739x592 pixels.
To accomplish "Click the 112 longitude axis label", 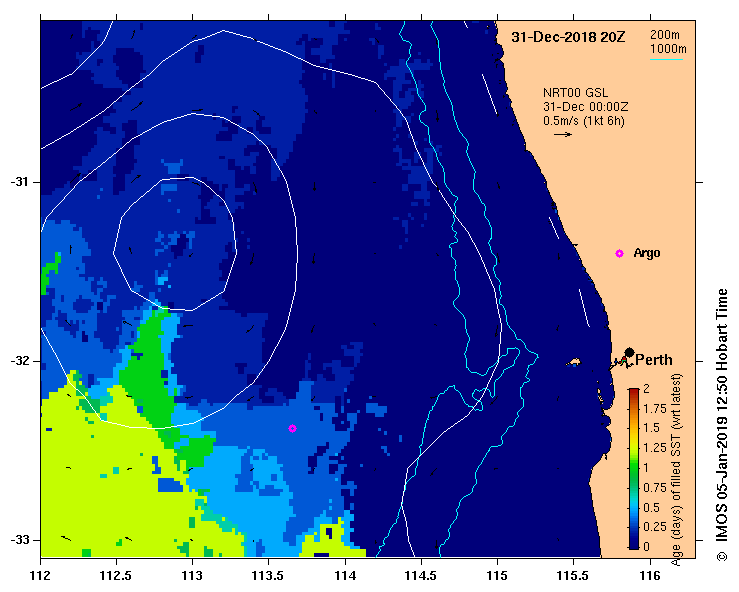I will coord(41,576).
